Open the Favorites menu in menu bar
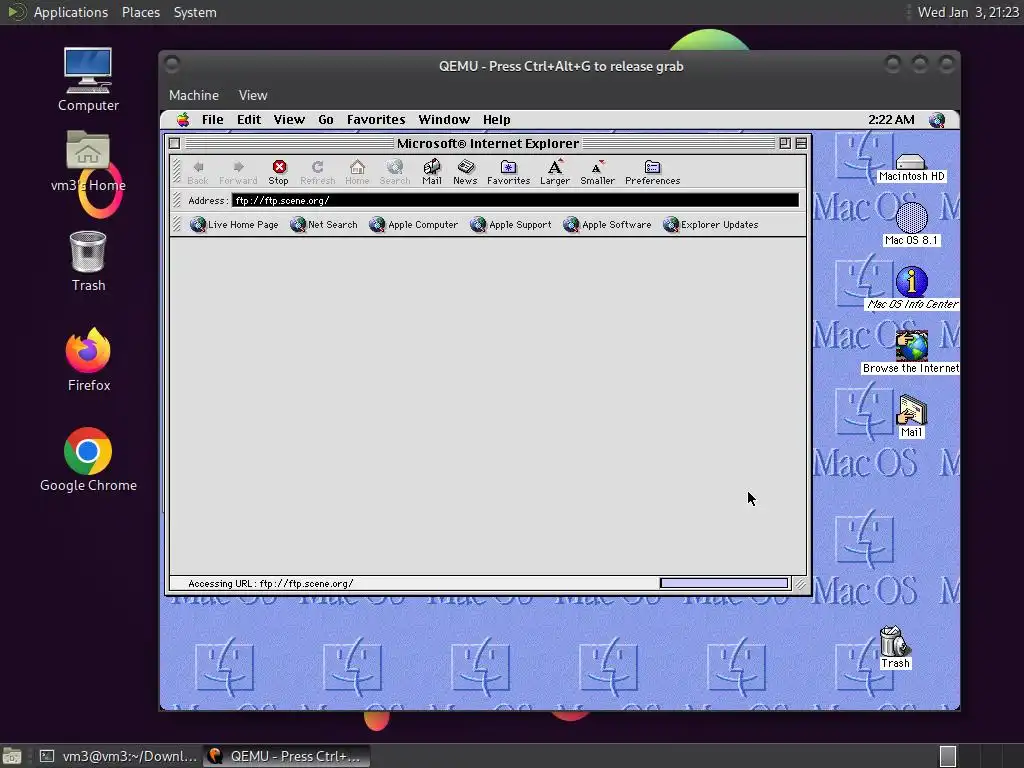Image resolution: width=1024 pixels, height=768 pixels. coord(376,120)
